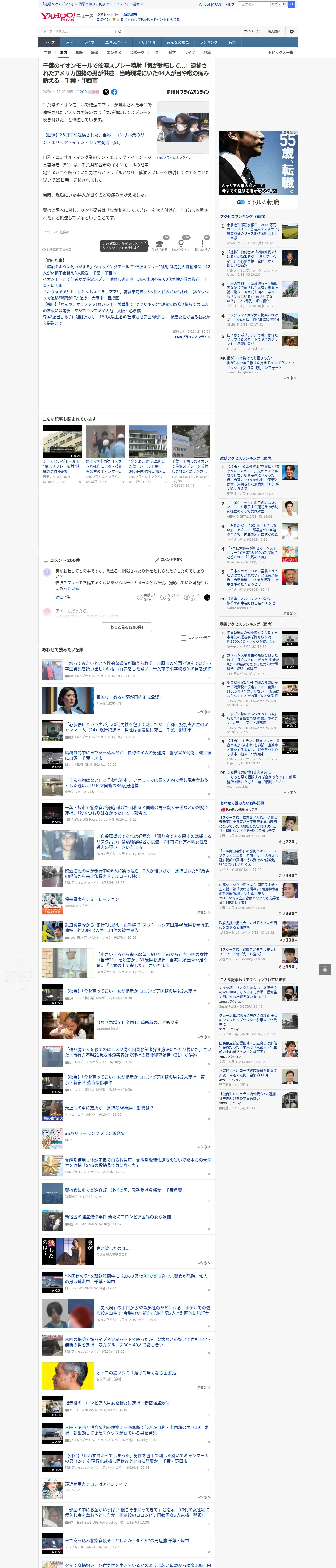The image size is (336, 1568).
Task: Open the 国際 category tab
Action: tap(79, 52)
